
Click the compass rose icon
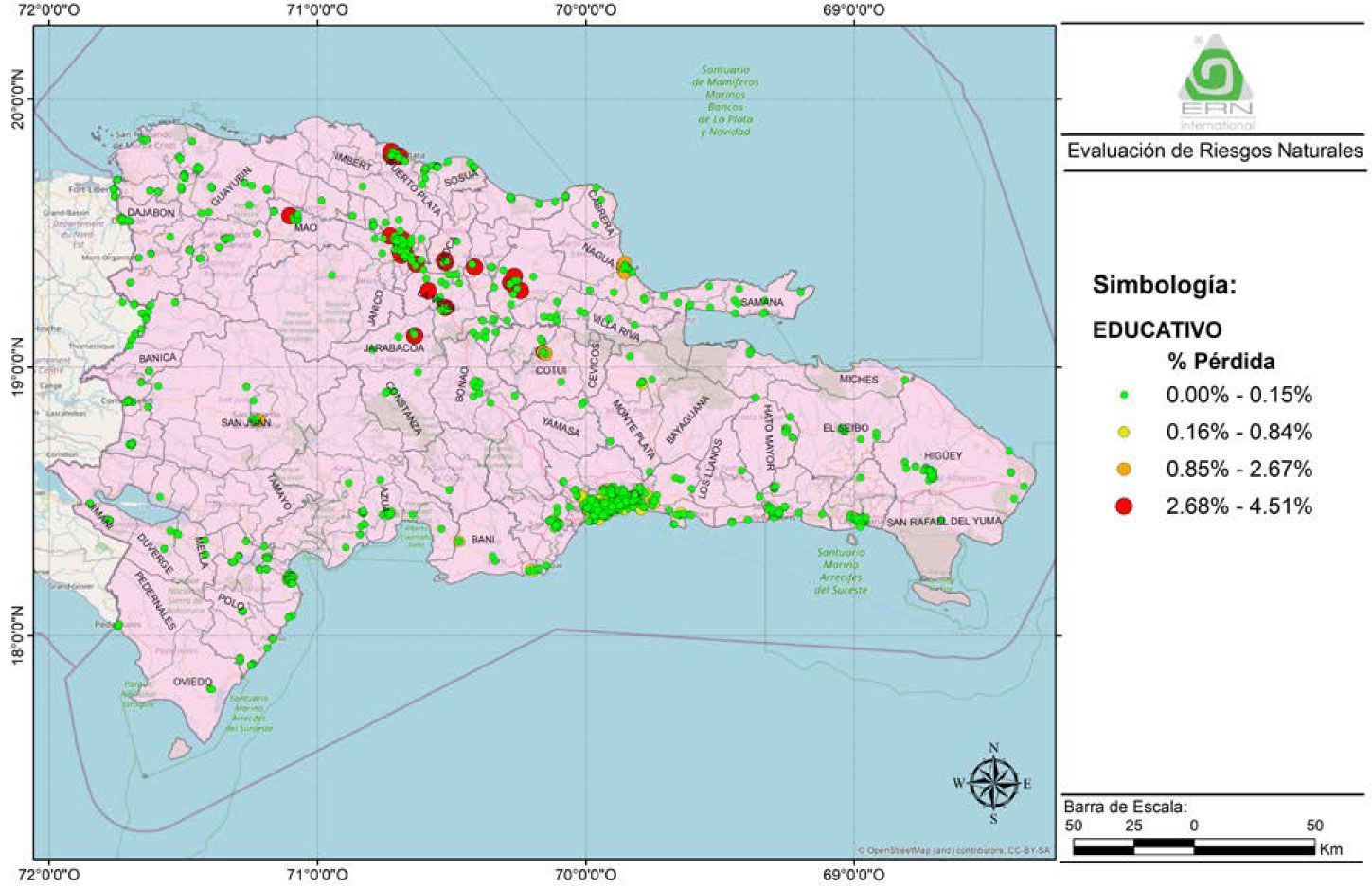point(992,783)
